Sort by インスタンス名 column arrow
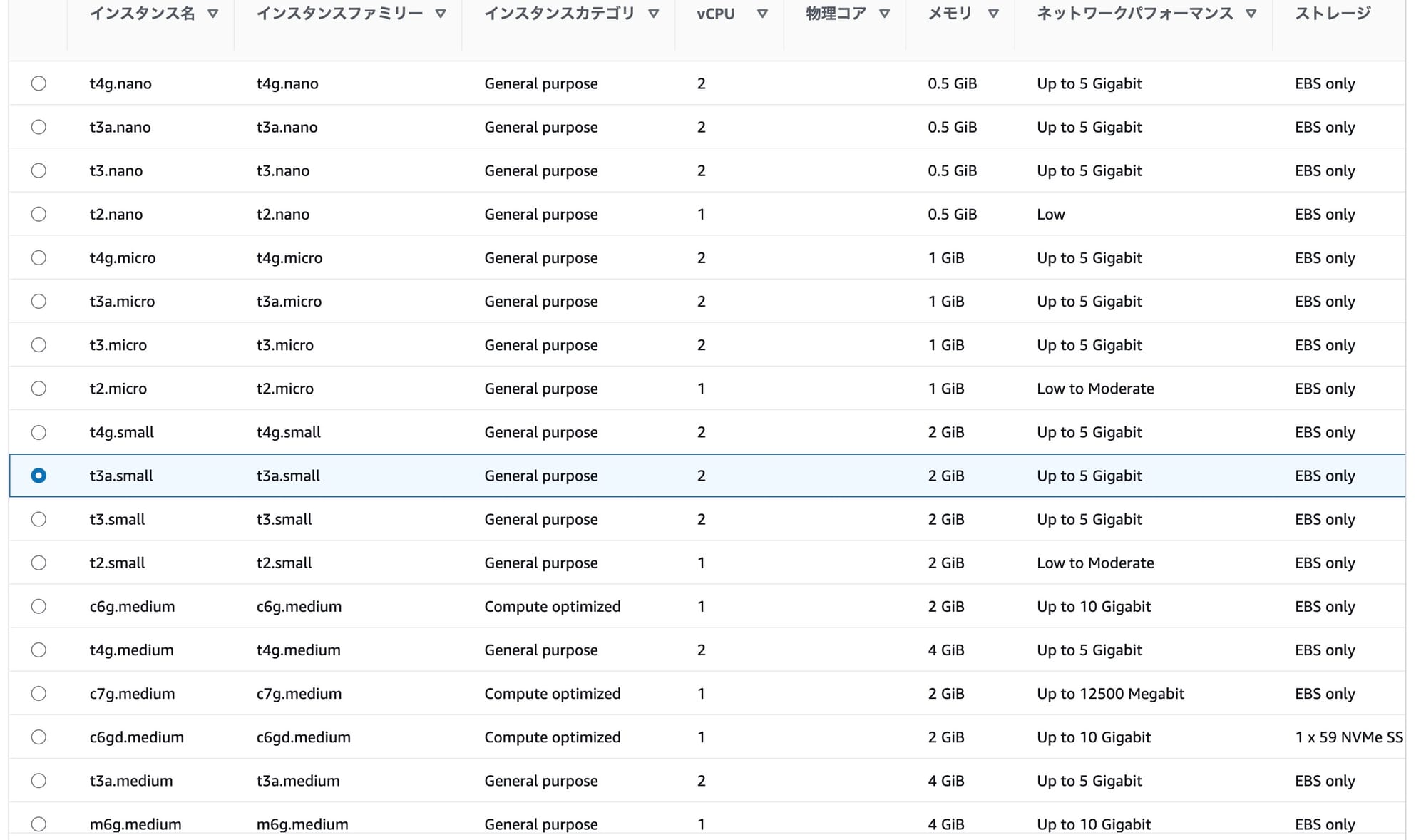 212,14
